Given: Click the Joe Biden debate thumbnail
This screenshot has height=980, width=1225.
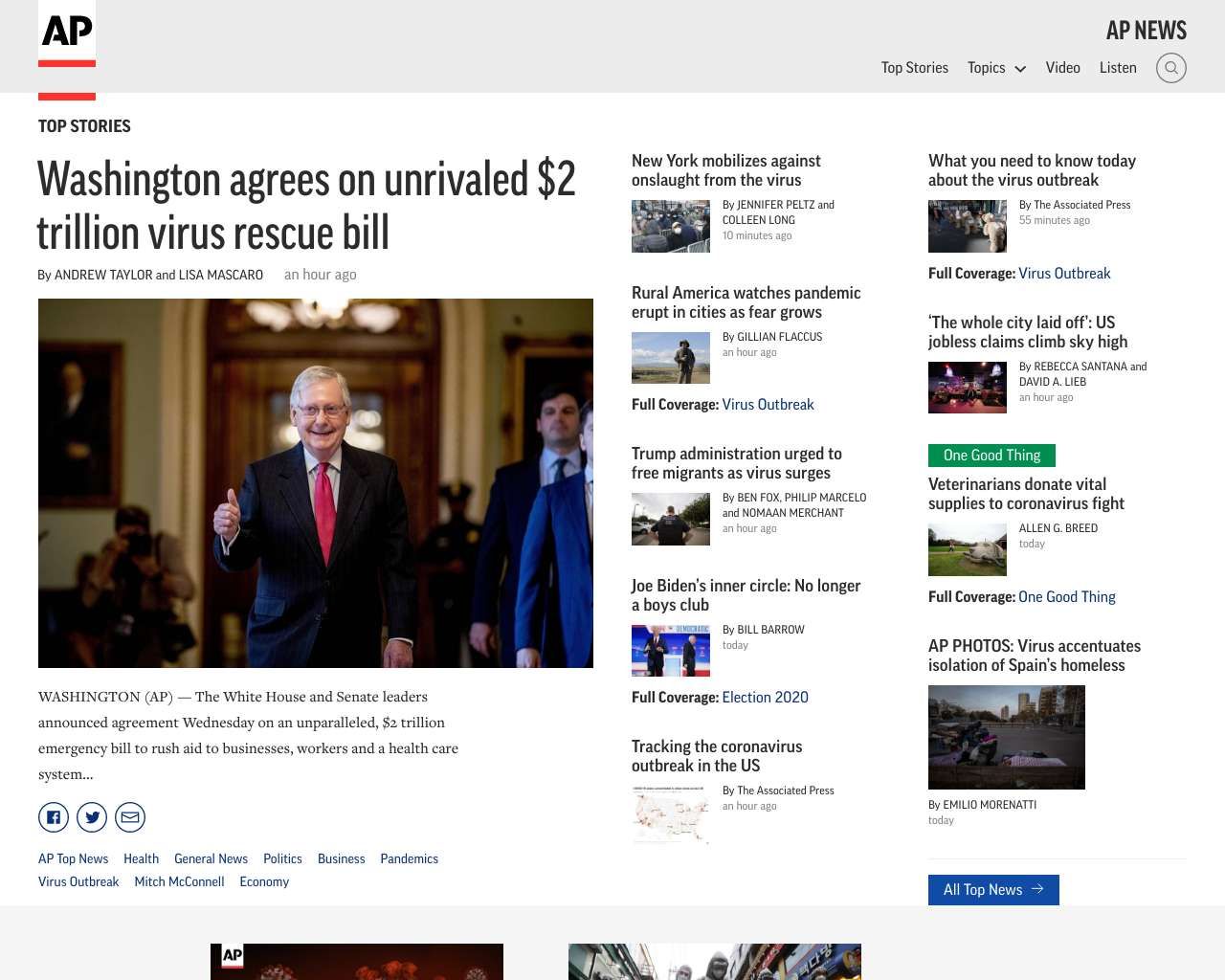Looking at the screenshot, I should 671,651.
